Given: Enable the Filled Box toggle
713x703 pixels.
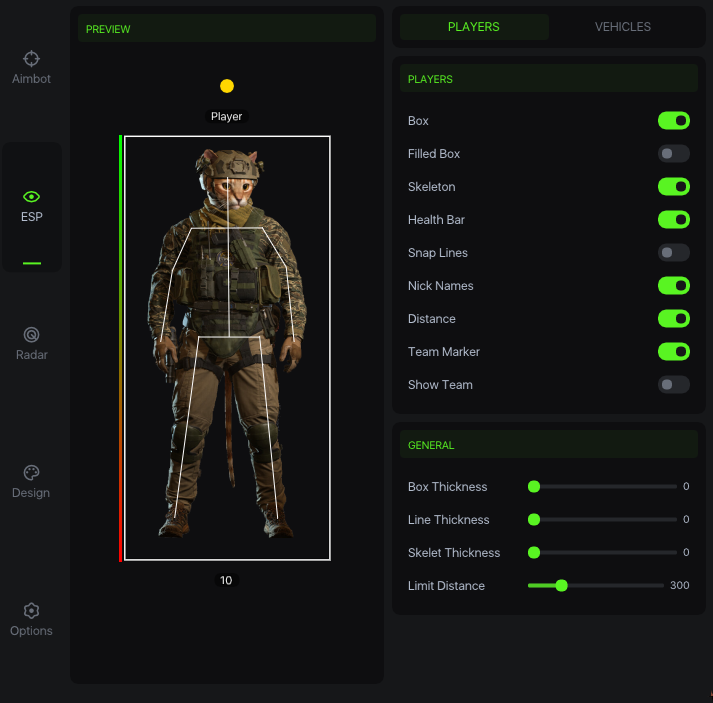Looking at the screenshot, I should (673, 154).
